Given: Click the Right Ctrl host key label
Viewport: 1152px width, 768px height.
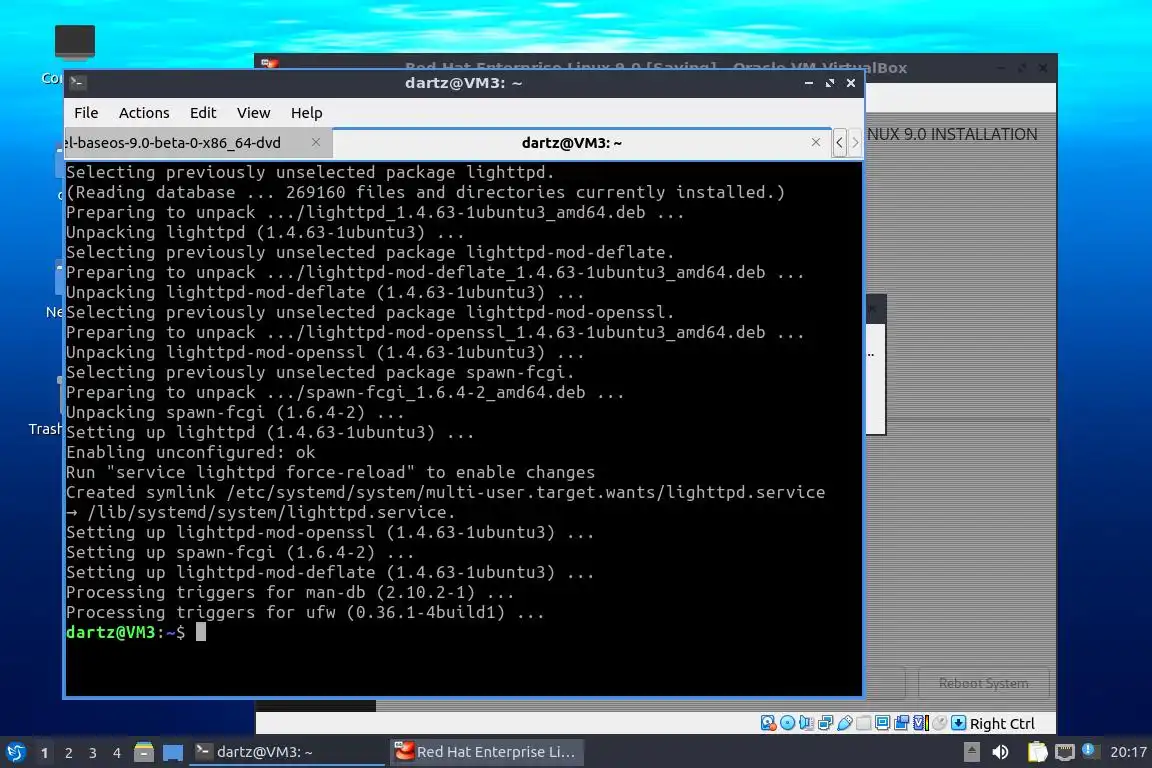Looking at the screenshot, I should pos(1002,724).
